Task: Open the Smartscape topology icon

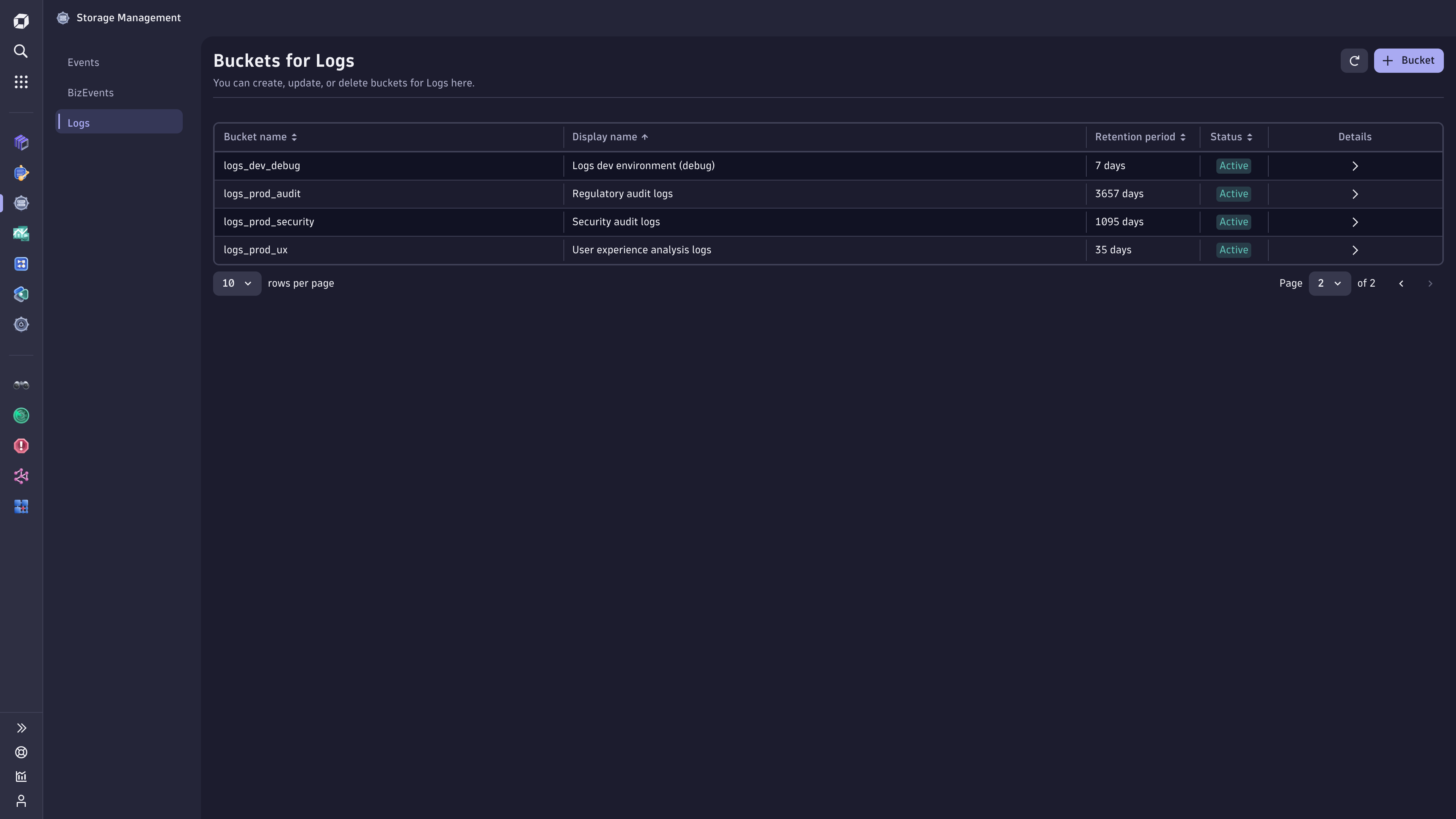Action: click(x=21, y=476)
